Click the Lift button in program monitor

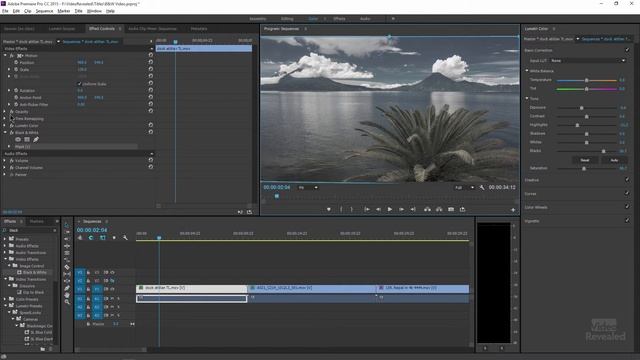coord(427,209)
